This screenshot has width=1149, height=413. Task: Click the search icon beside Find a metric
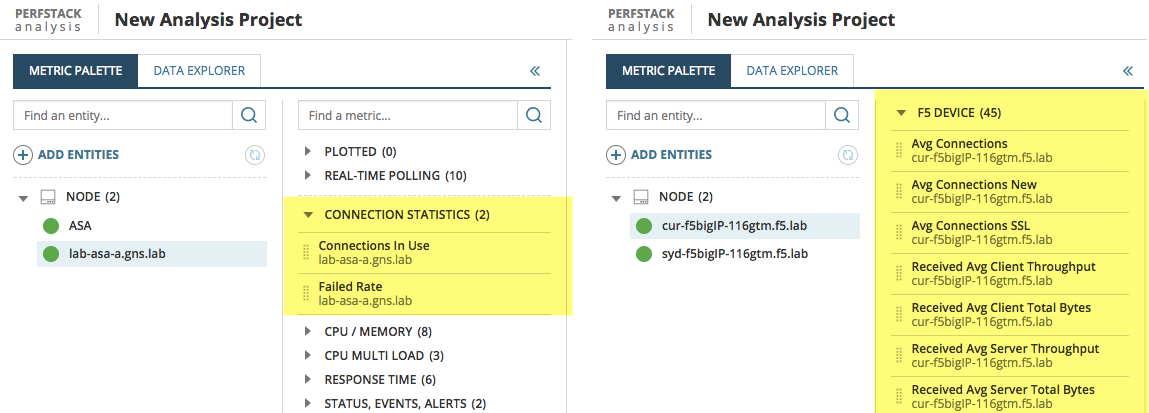coord(534,115)
